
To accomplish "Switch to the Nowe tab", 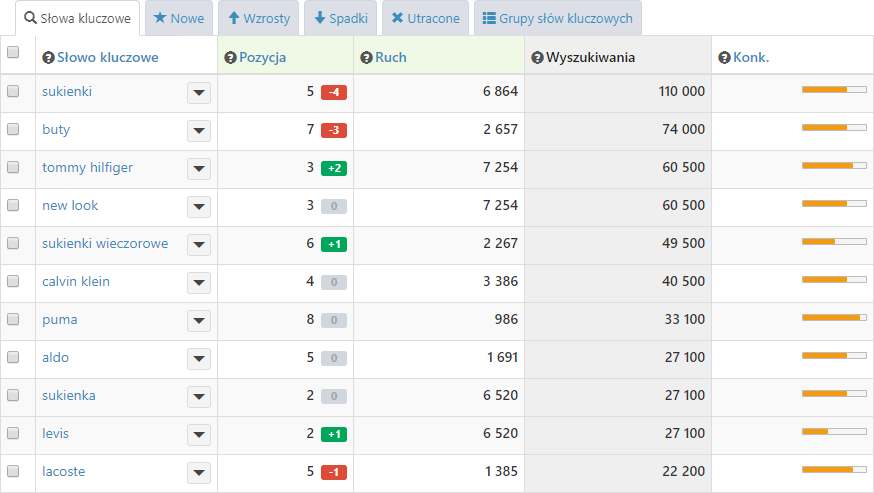I will click(178, 18).
